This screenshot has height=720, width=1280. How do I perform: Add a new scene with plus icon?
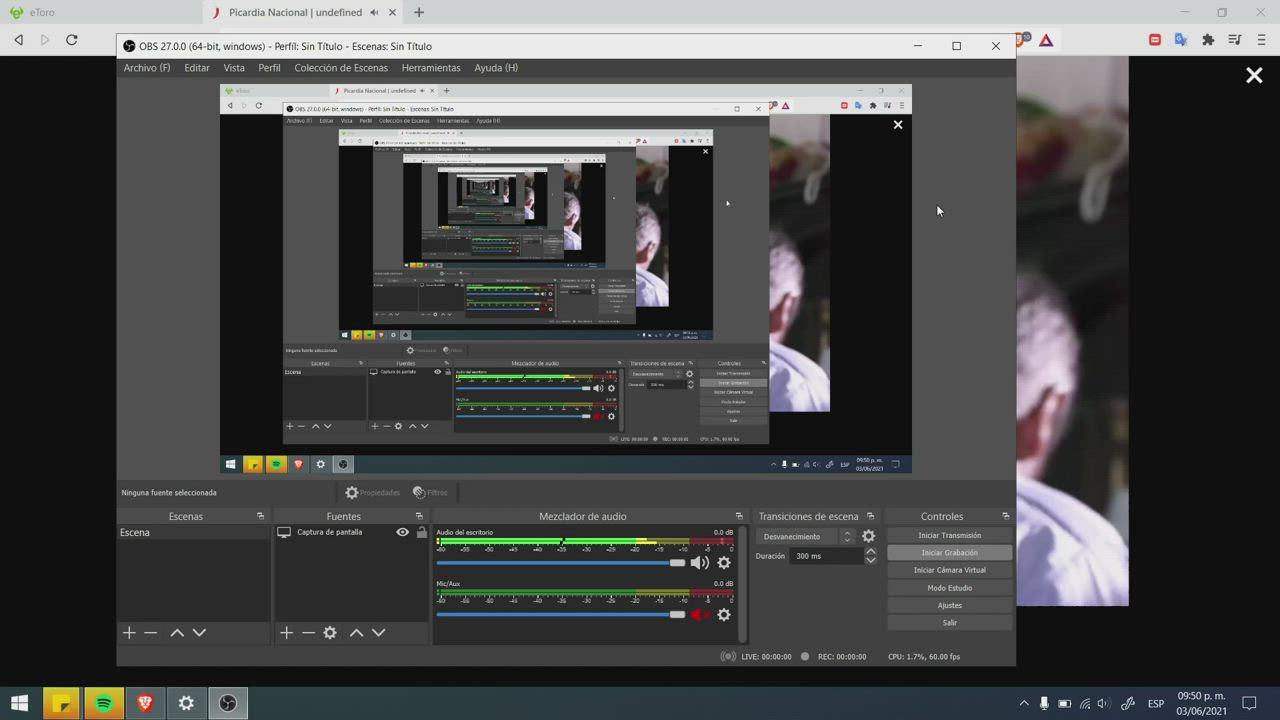(129, 633)
